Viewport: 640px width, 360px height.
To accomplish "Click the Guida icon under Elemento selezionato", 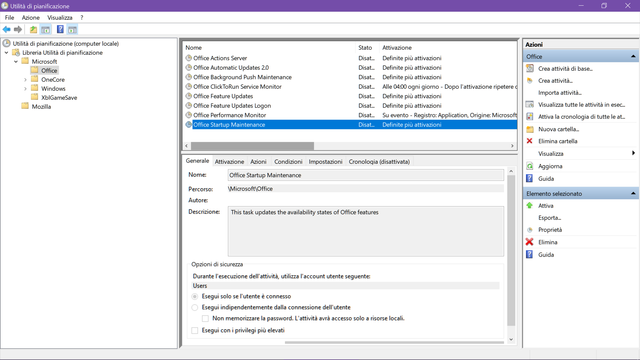I will tap(530, 254).
